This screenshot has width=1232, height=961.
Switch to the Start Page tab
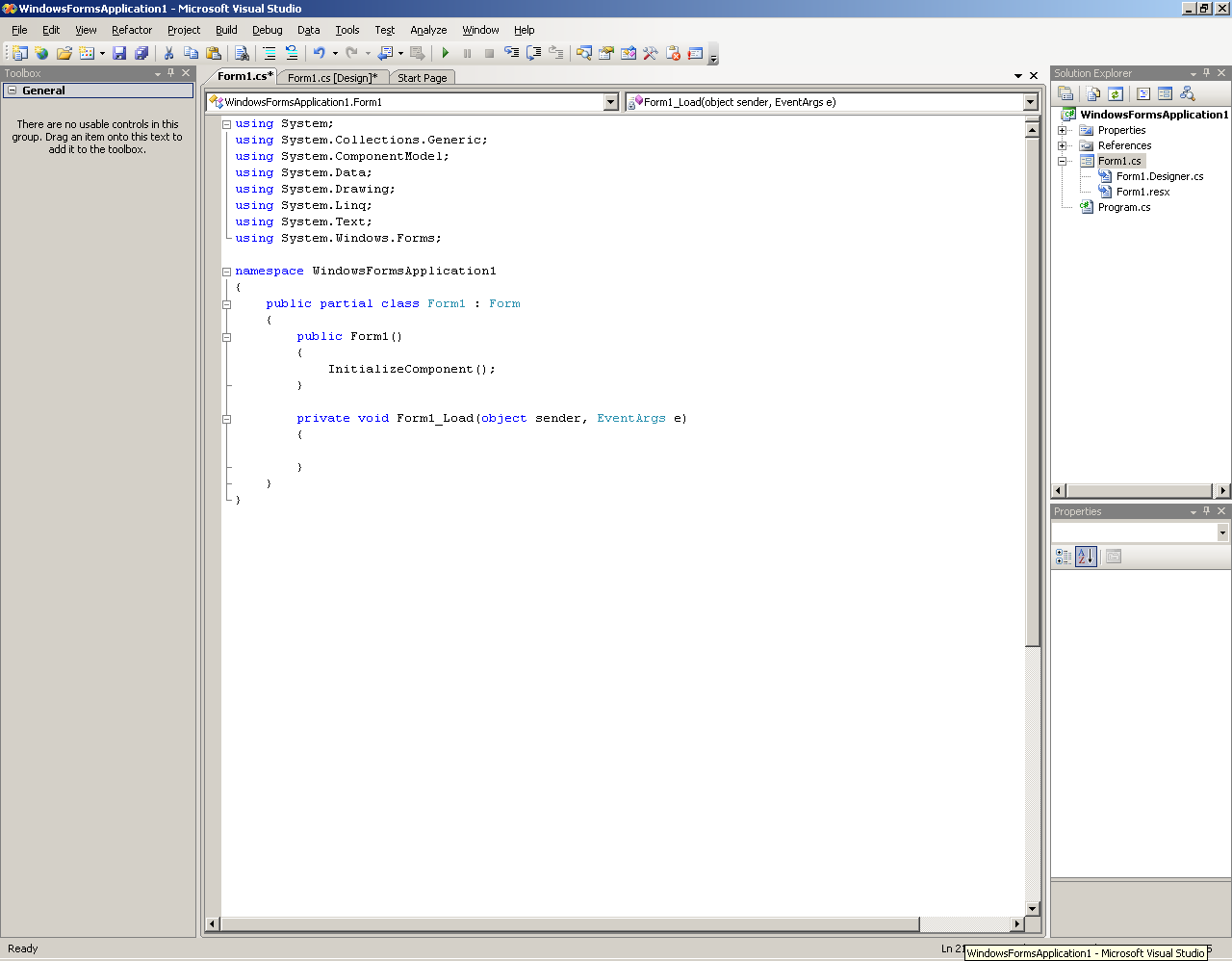(x=423, y=78)
